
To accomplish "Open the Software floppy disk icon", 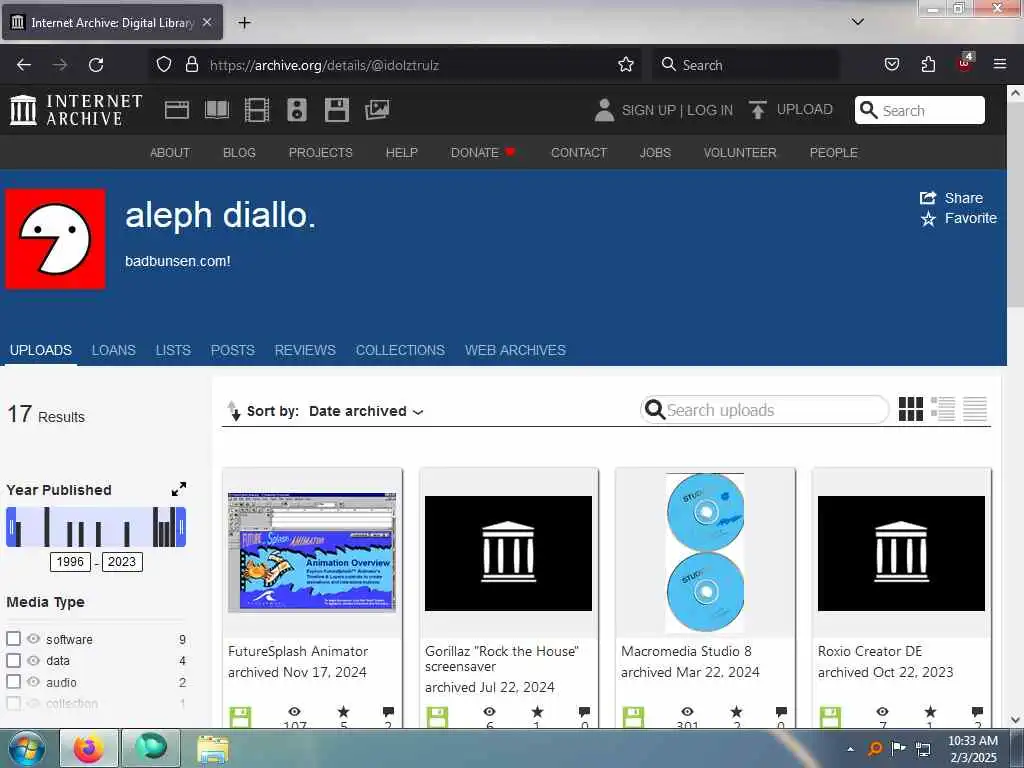I will point(336,110).
